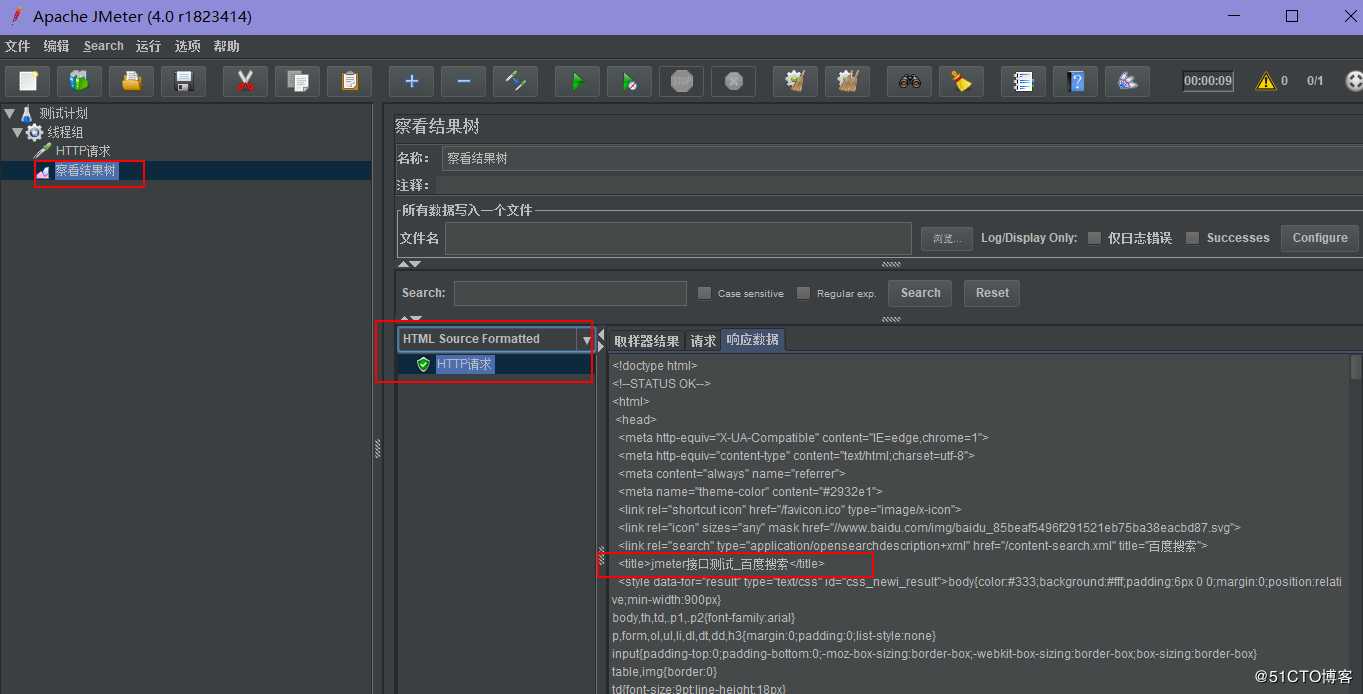Click the round icon after the 0/1 thread count
The height and width of the screenshot is (694, 1363).
pos(1354,81)
